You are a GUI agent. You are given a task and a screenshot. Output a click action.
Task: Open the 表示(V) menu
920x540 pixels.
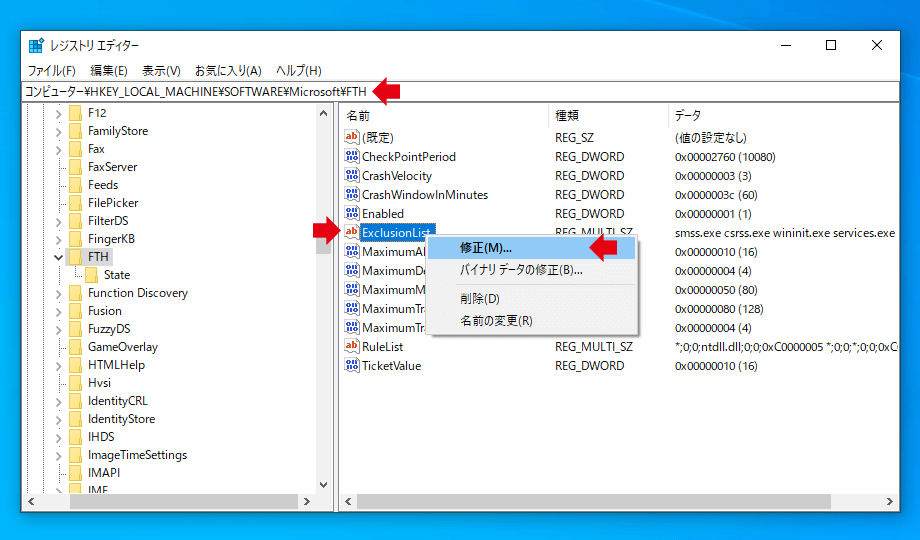(x=161, y=70)
